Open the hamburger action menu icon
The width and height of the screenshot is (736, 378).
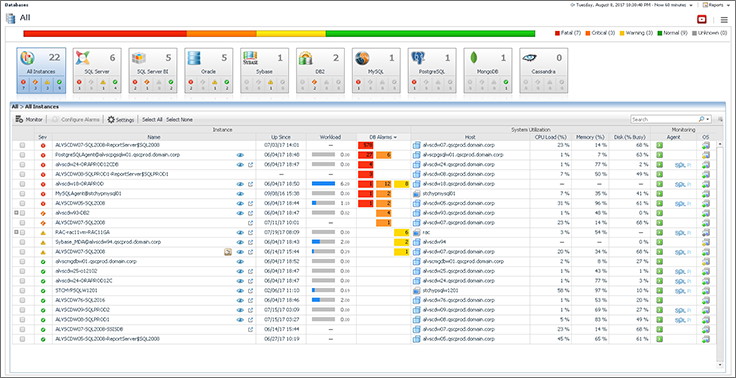click(x=724, y=20)
